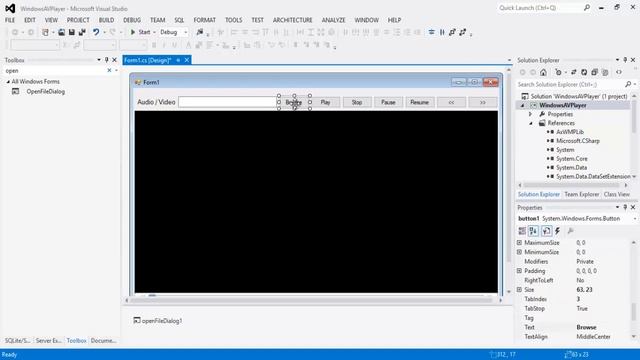This screenshot has width=640, height=360.
Task: Collapse the All Windows Forms group
Action: pos(8,82)
